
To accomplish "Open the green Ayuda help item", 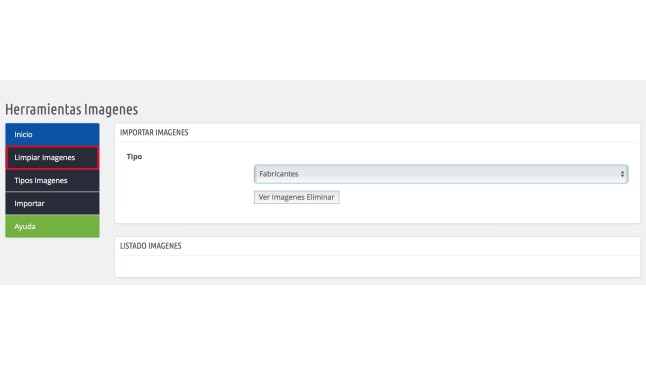I will tap(52, 226).
